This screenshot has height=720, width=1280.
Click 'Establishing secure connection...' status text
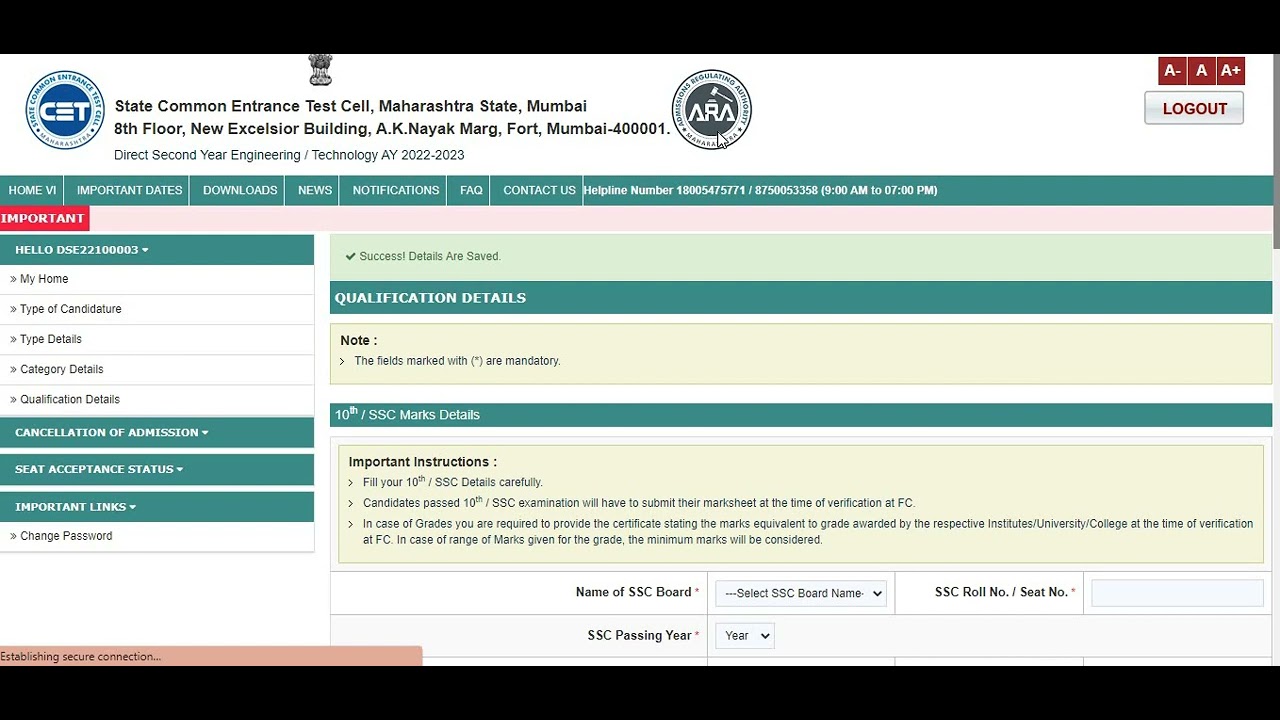point(81,657)
